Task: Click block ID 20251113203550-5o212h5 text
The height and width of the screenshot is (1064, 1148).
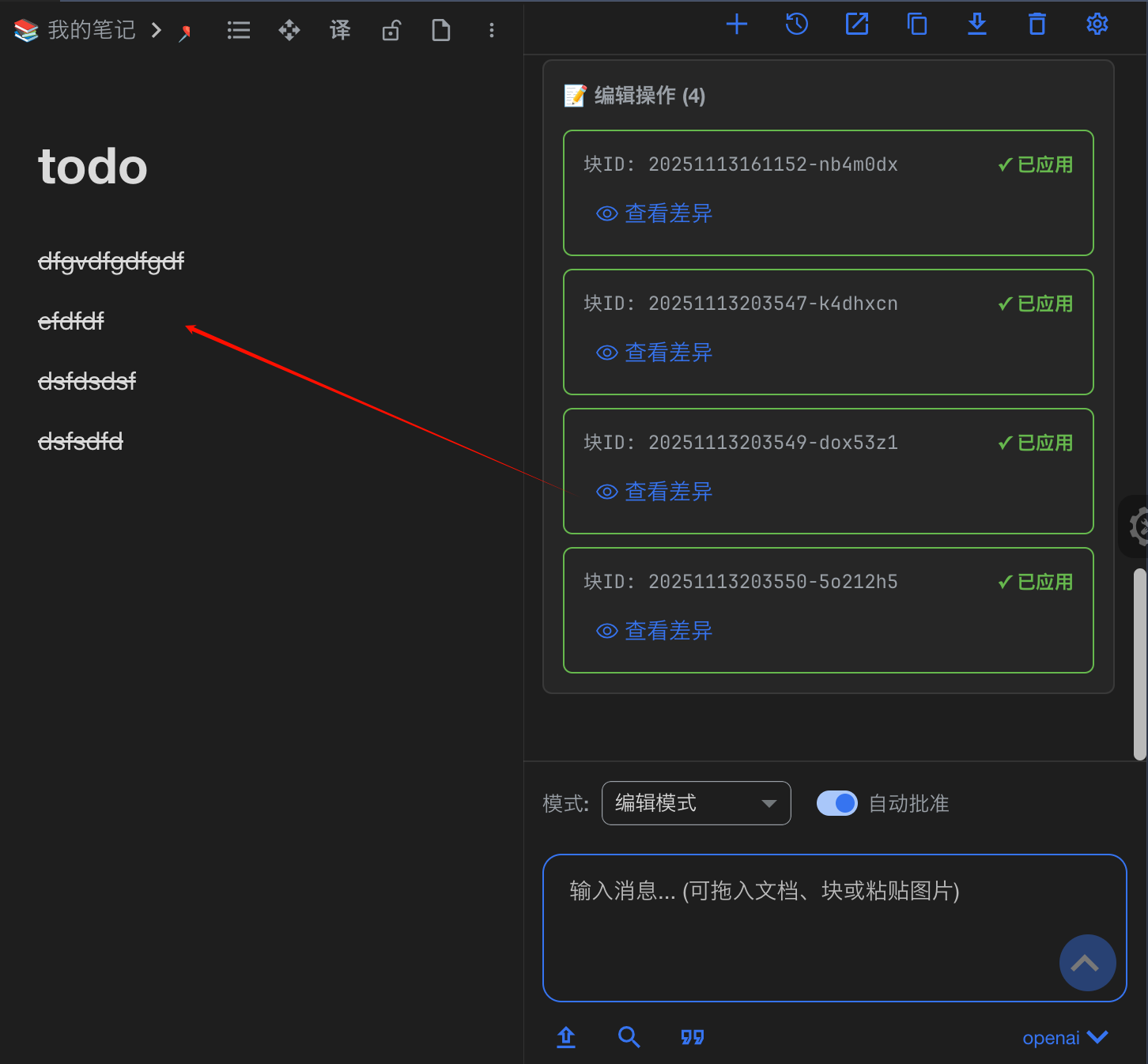Action: tap(741, 582)
